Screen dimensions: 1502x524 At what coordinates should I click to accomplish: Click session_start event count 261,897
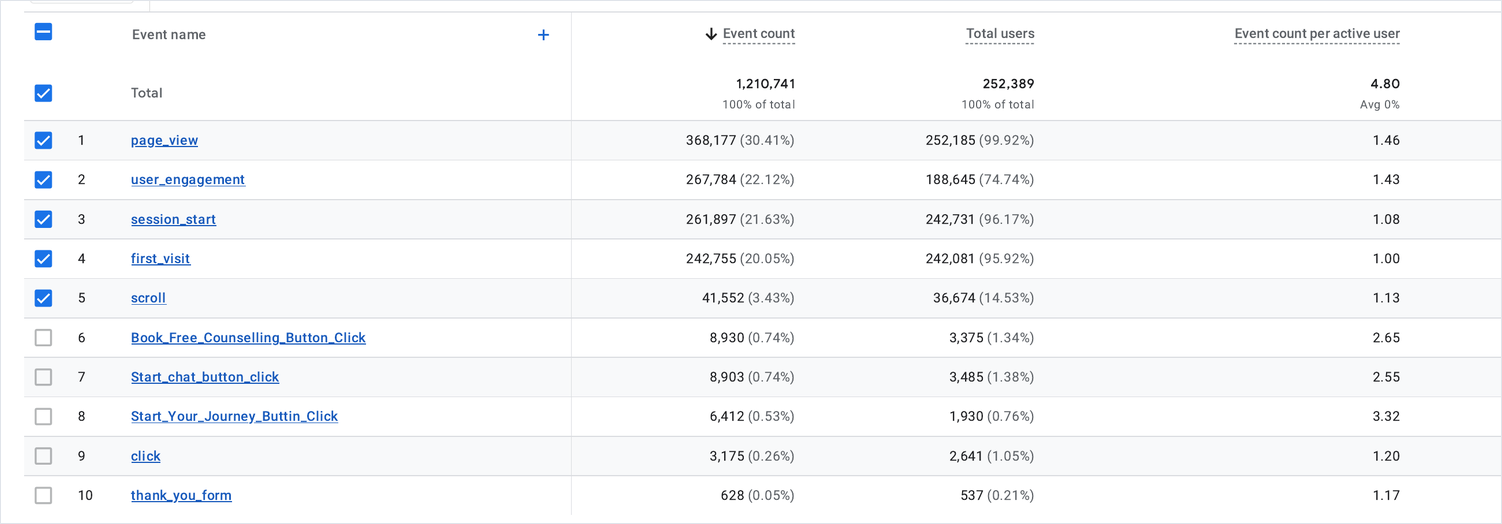click(711, 219)
